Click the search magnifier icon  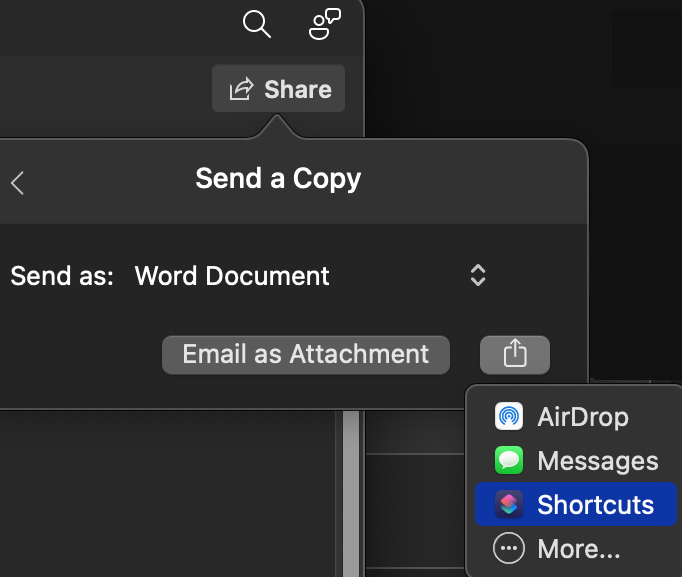coord(257,24)
